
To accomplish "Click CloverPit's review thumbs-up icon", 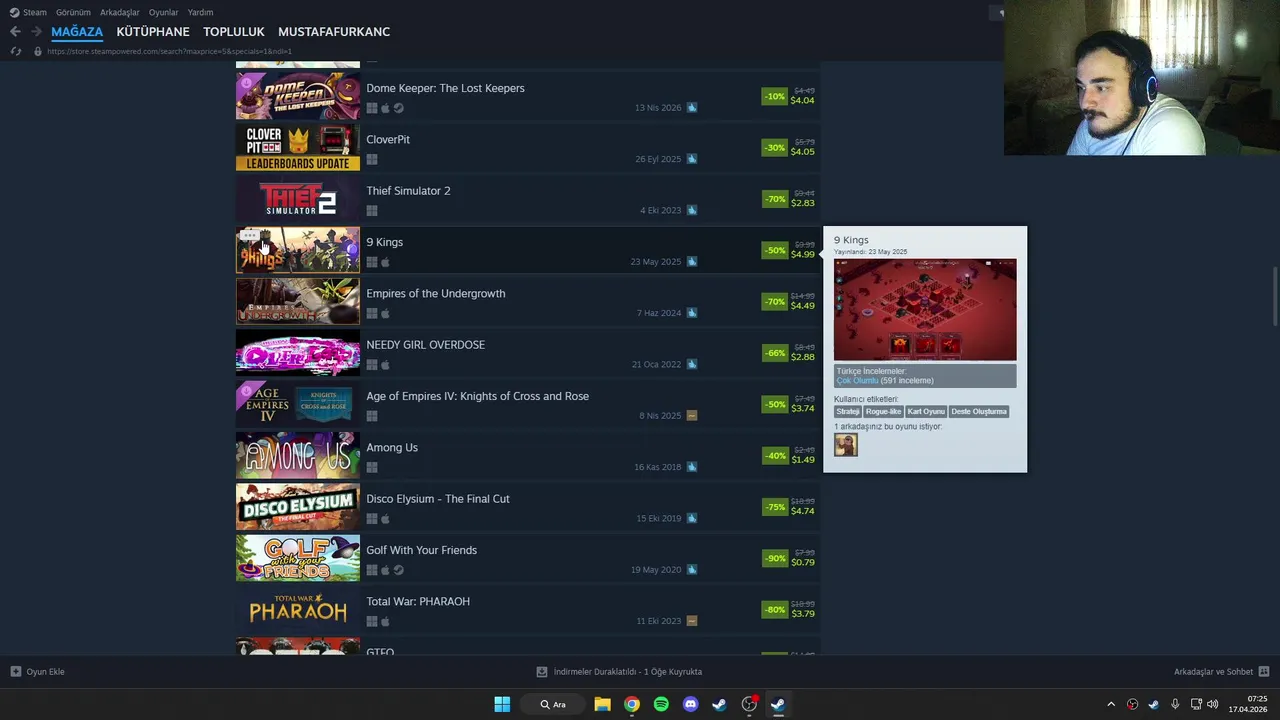I will (x=691, y=159).
